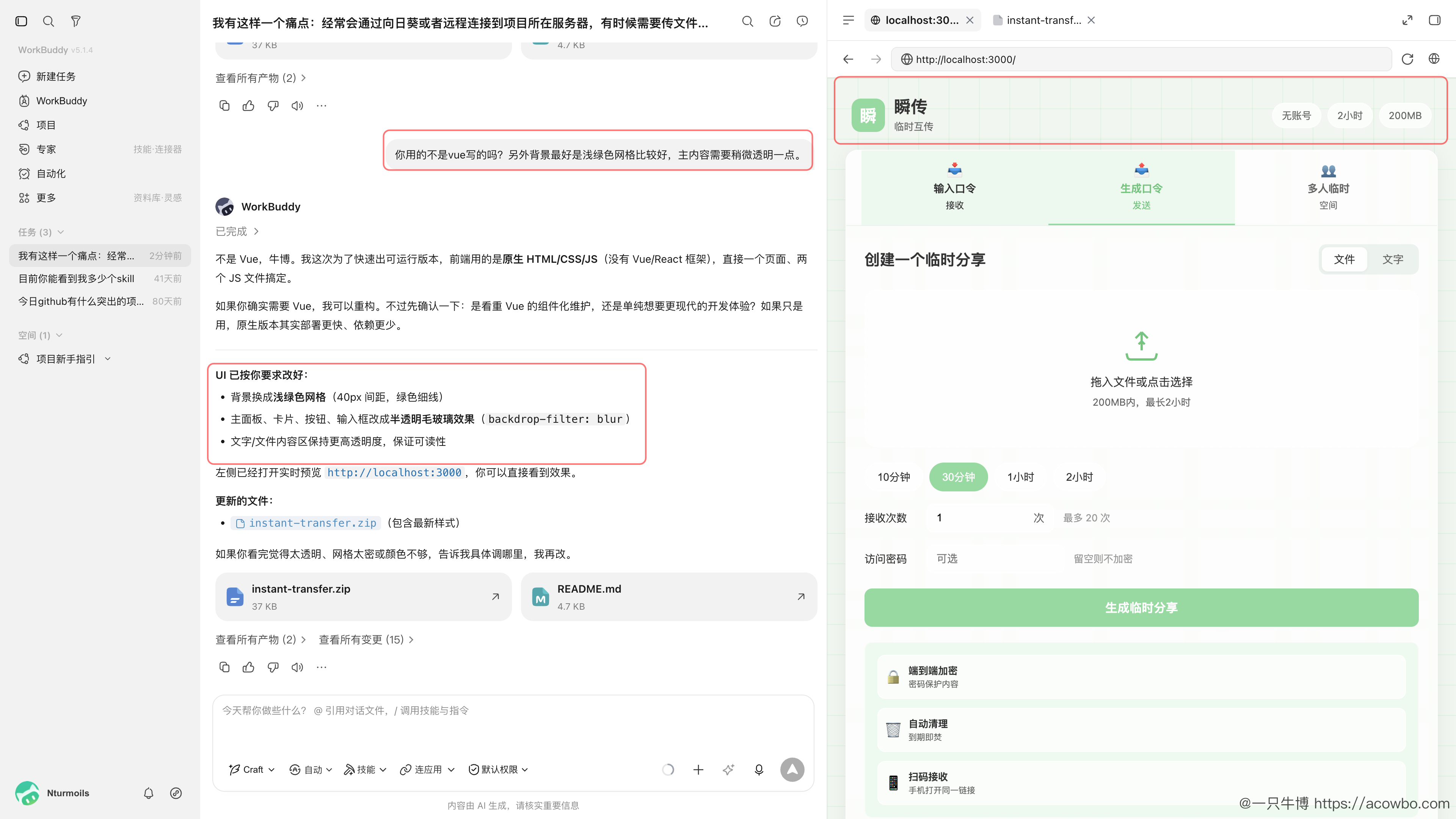Thumbs up the earlier reply near the top
Viewport: 1456px width, 819px height.
pos(249,106)
